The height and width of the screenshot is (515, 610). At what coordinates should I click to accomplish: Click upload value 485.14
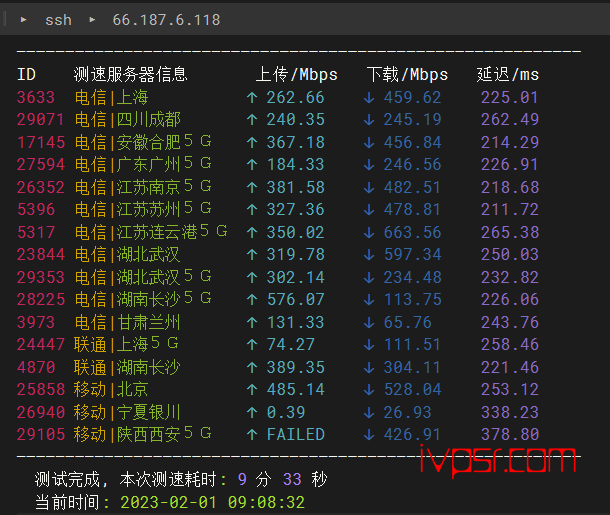pos(295,389)
